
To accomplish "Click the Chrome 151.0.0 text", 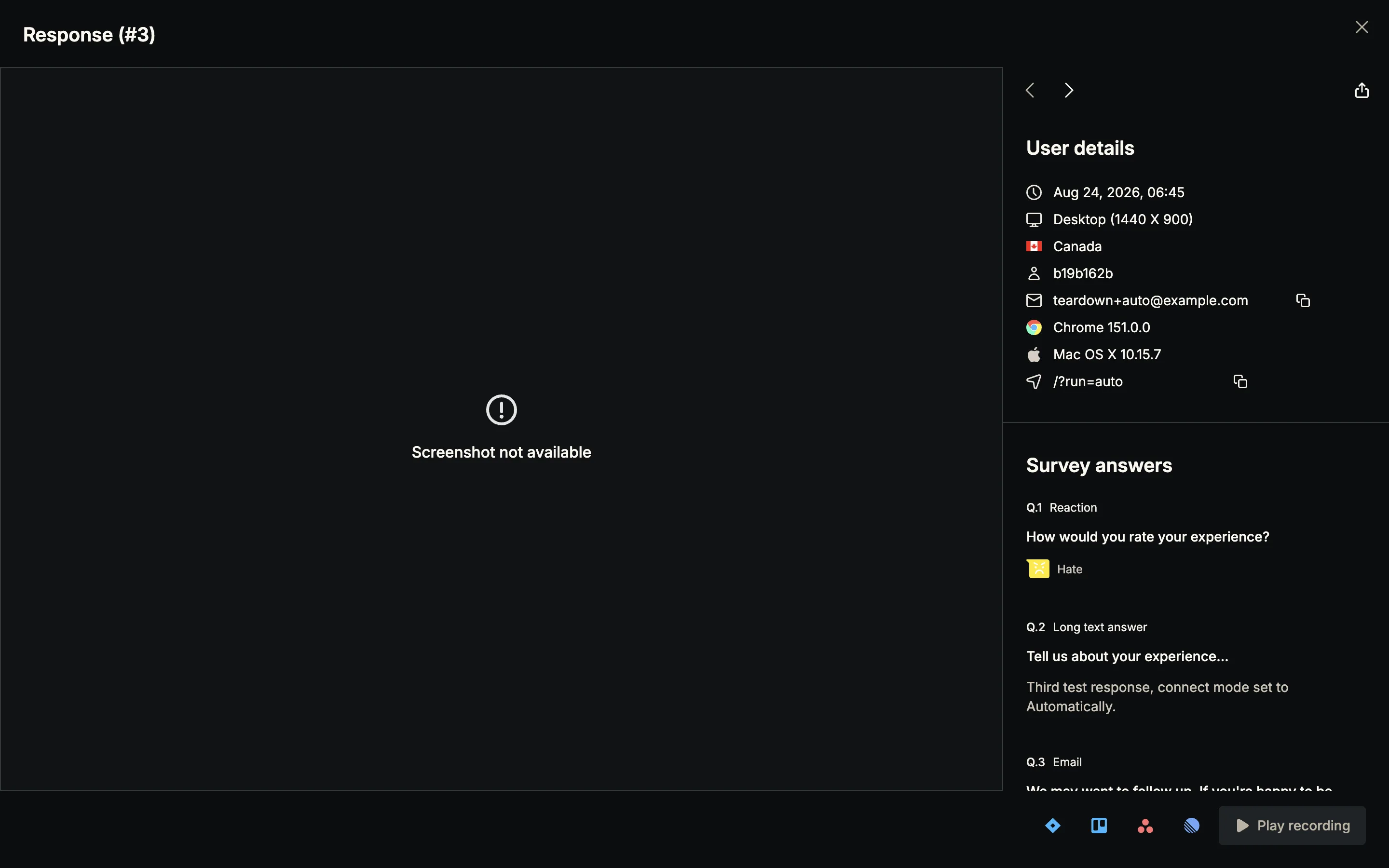I will point(1102,327).
